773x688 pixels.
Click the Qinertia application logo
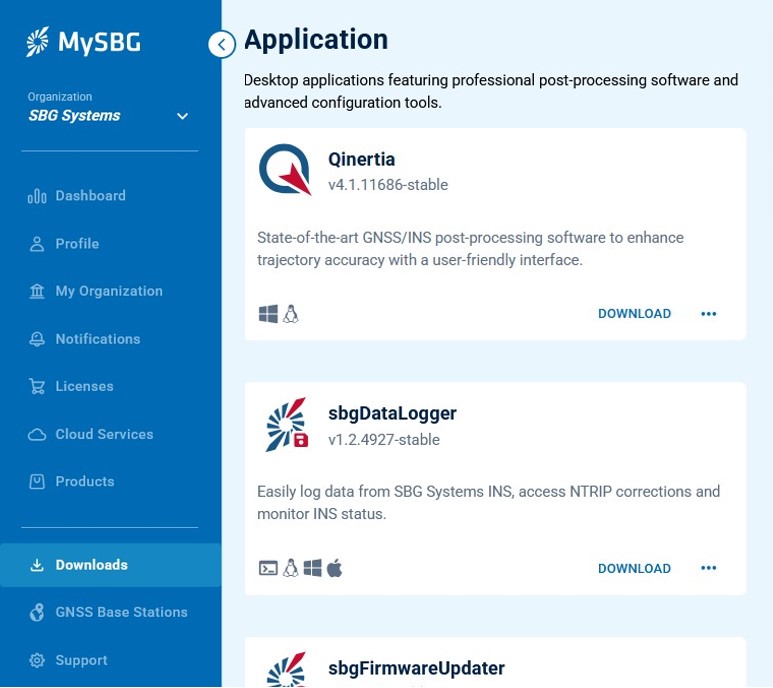285,170
